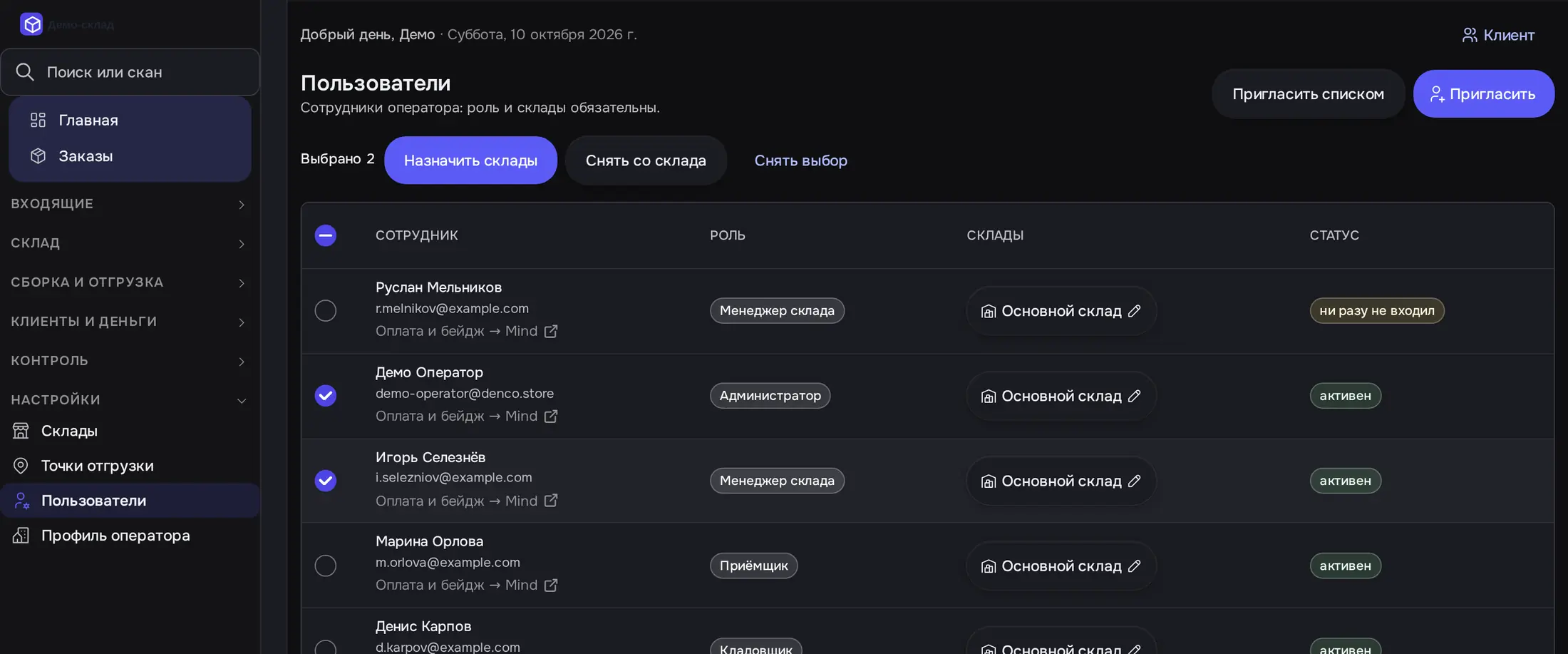Open Заказы in sidebar
The width and height of the screenshot is (1568, 654).
130,155
